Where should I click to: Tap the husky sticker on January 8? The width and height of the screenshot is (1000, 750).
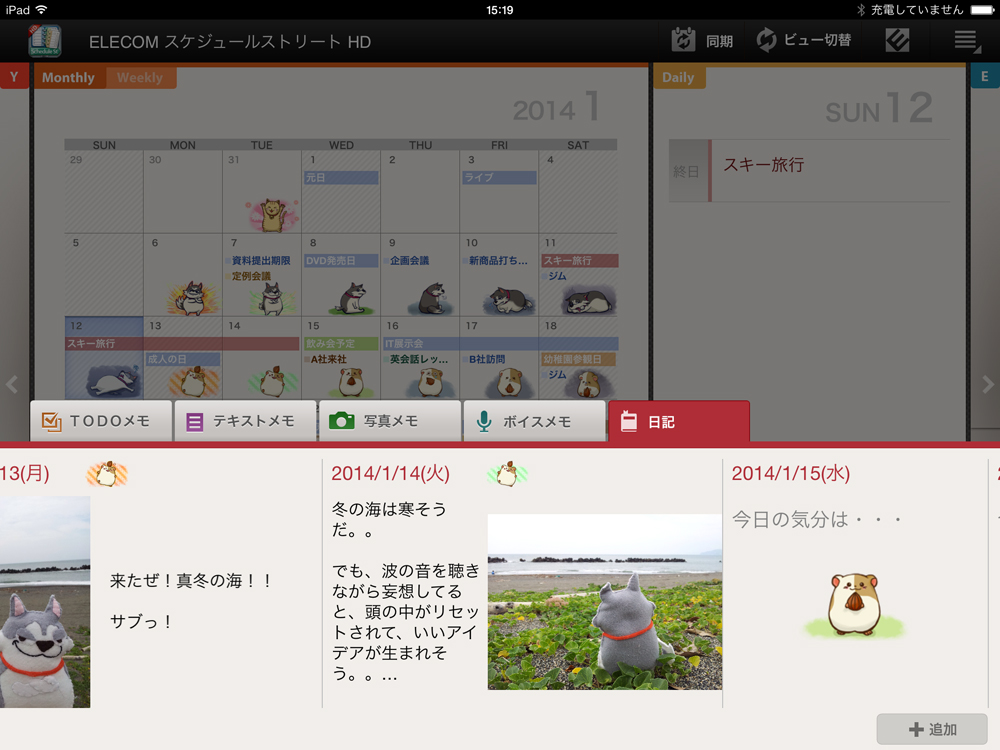coord(351,298)
